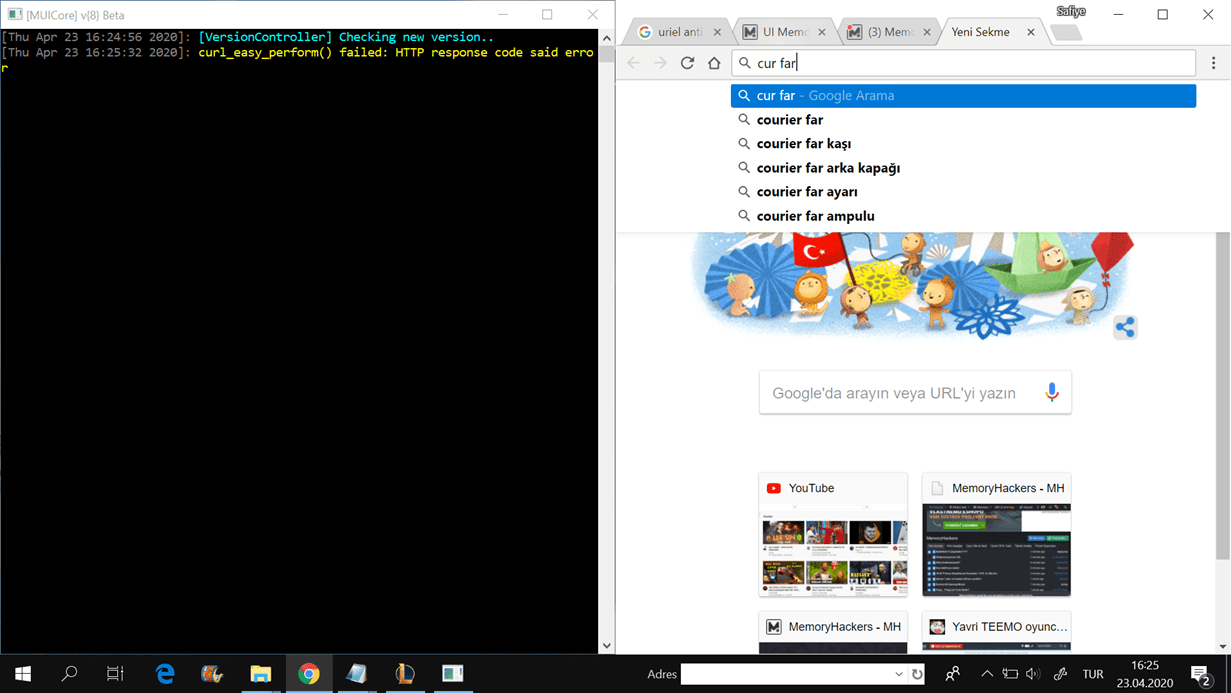Click the Adres toolbar refresh button
The image size is (1231, 693).
point(917,674)
